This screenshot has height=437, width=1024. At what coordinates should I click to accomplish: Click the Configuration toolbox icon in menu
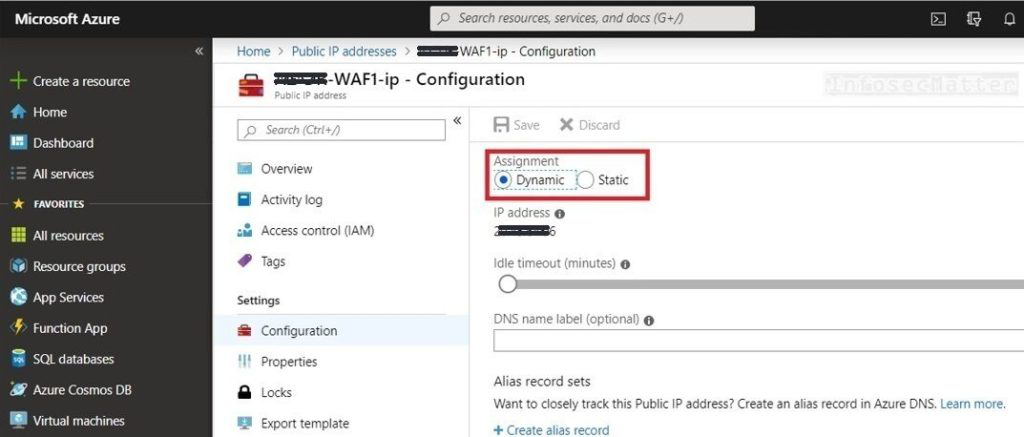click(x=244, y=331)
